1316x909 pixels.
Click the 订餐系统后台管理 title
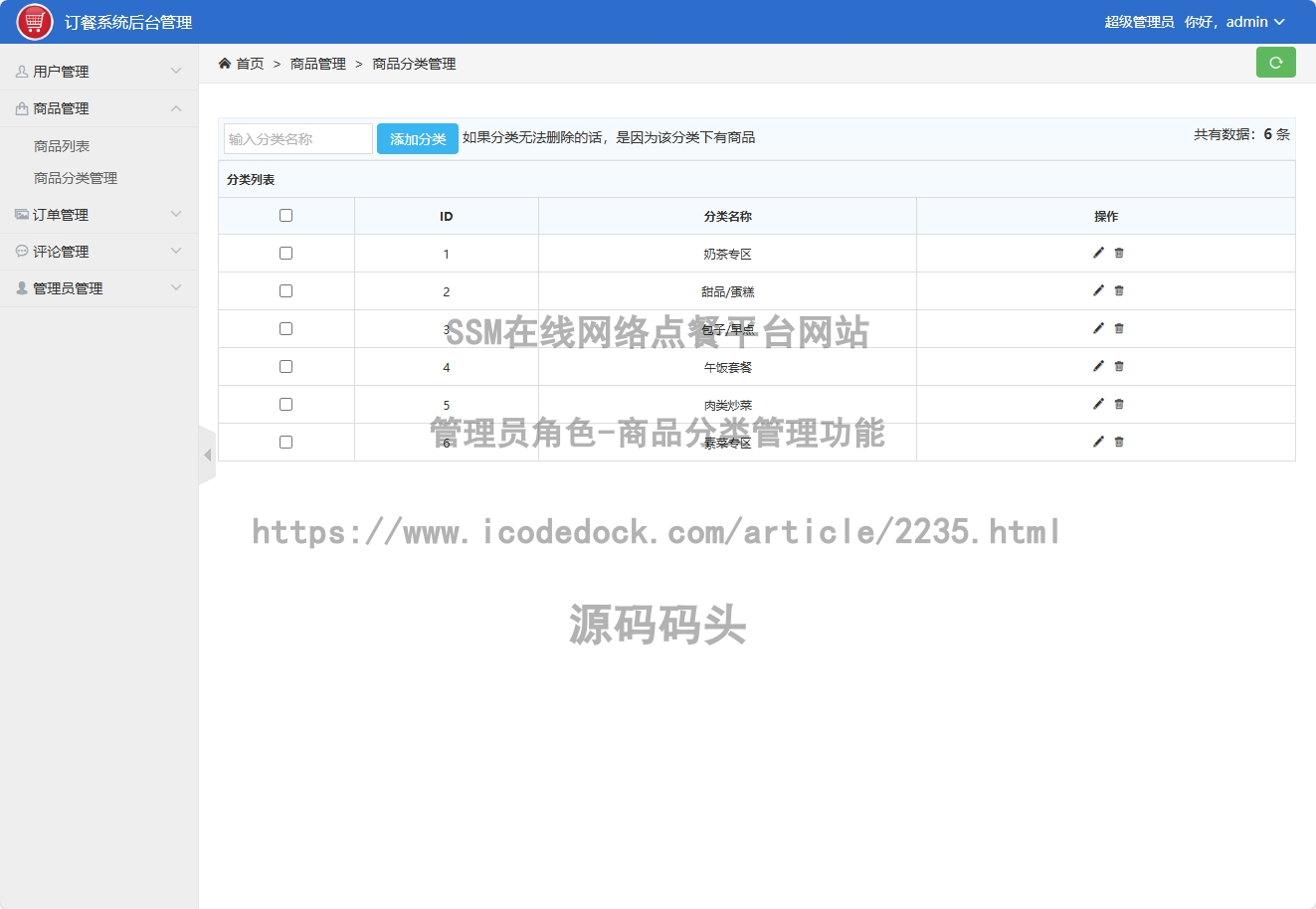128,22
